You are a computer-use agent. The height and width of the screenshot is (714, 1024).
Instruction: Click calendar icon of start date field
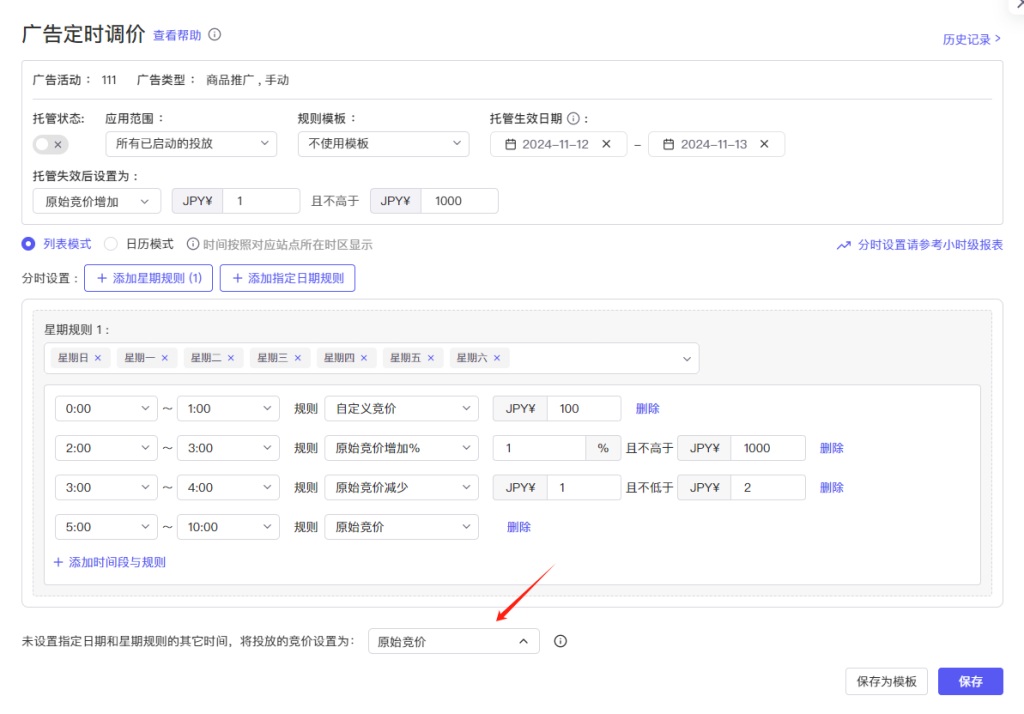pos(511,144)
